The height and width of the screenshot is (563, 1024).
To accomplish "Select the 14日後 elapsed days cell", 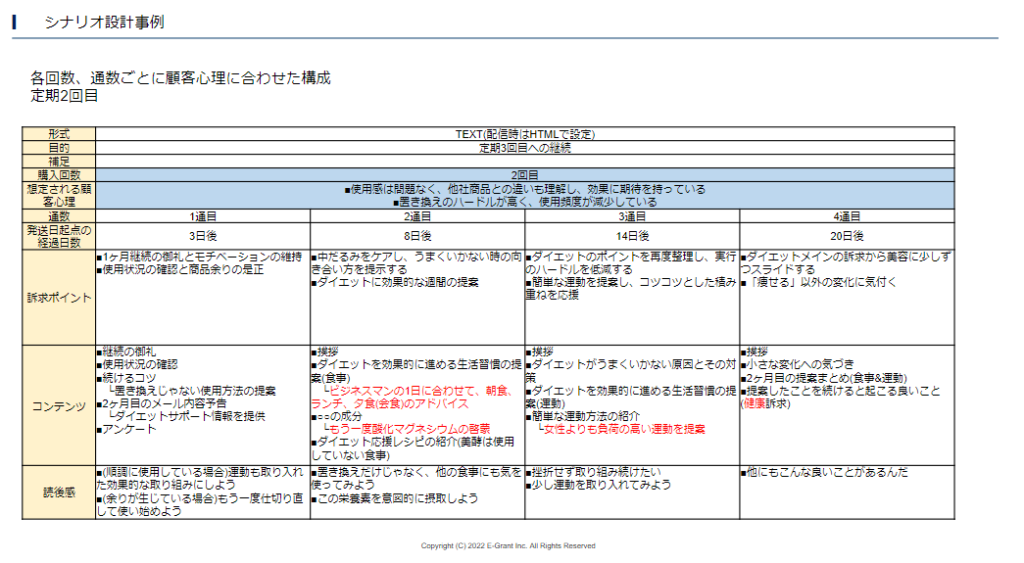I will tap(632, 236).
